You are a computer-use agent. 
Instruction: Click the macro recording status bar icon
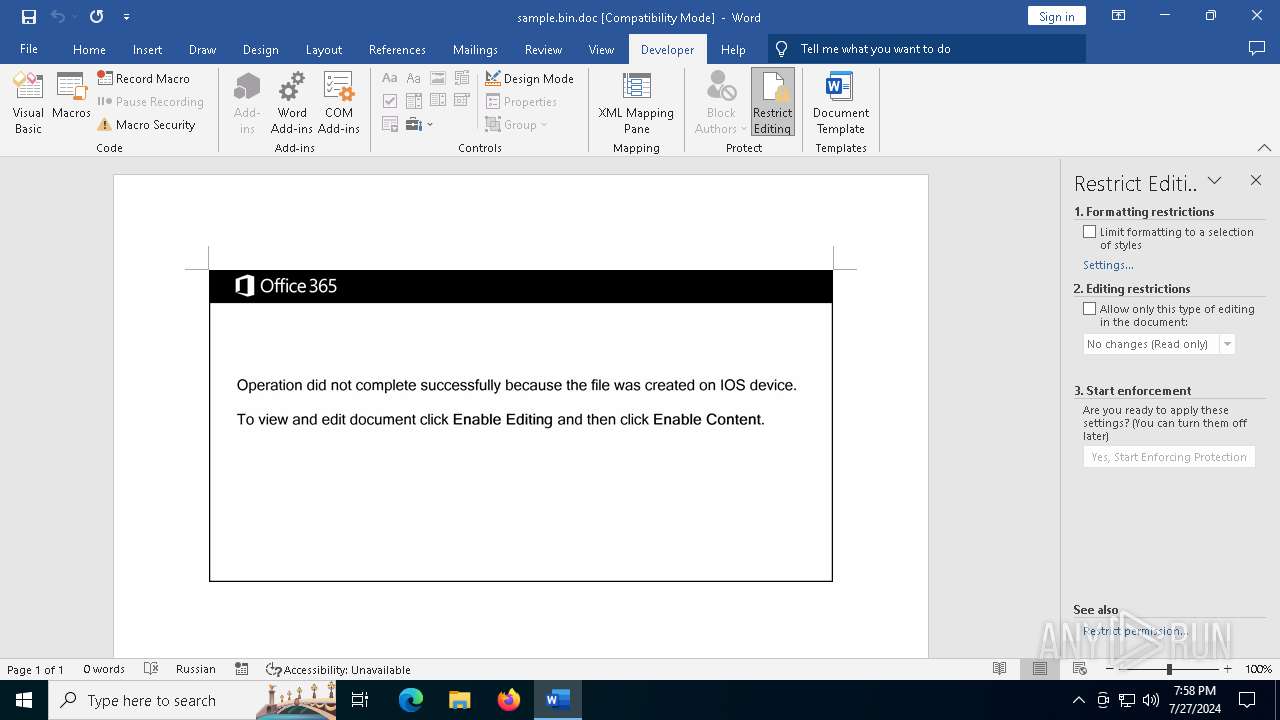click(x=242, y=669)
